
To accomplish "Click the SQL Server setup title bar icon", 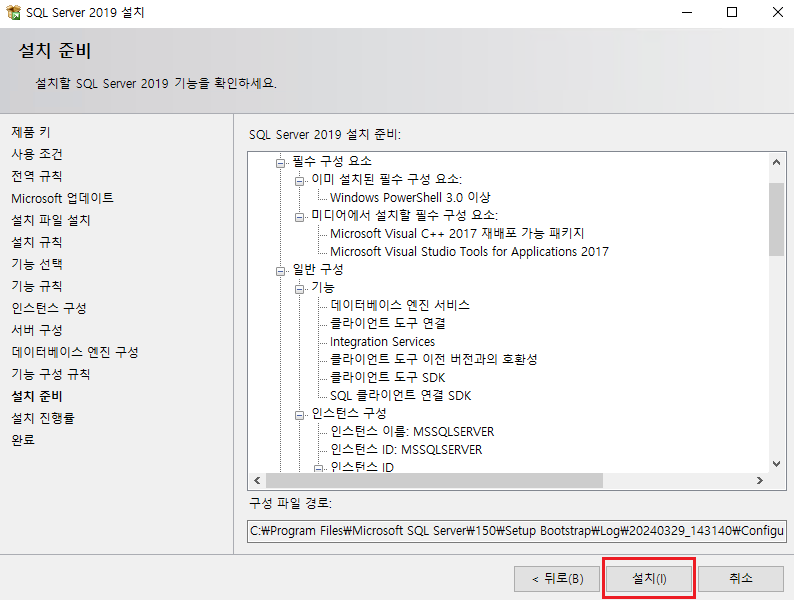I will tap(14, 12).
